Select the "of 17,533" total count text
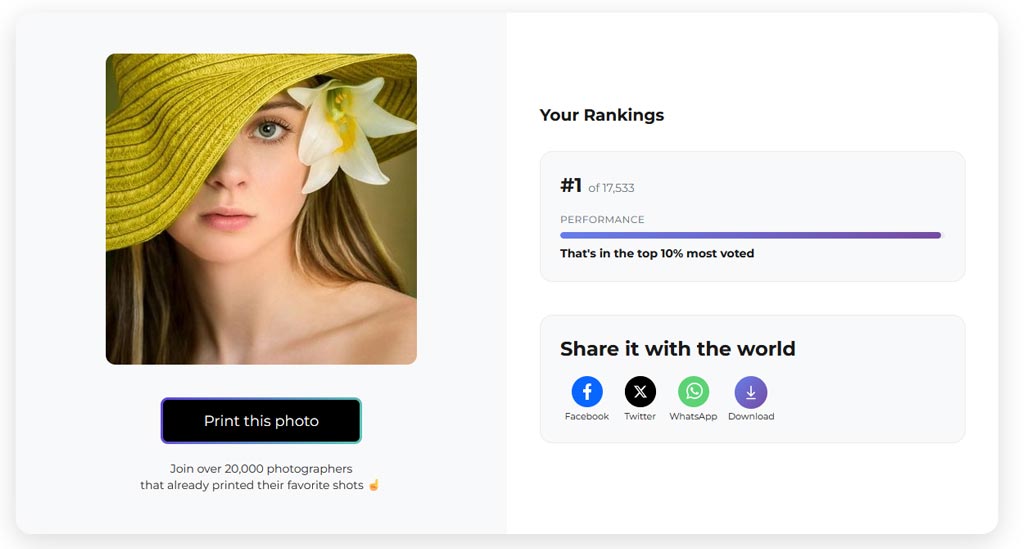 coord(611,188)
